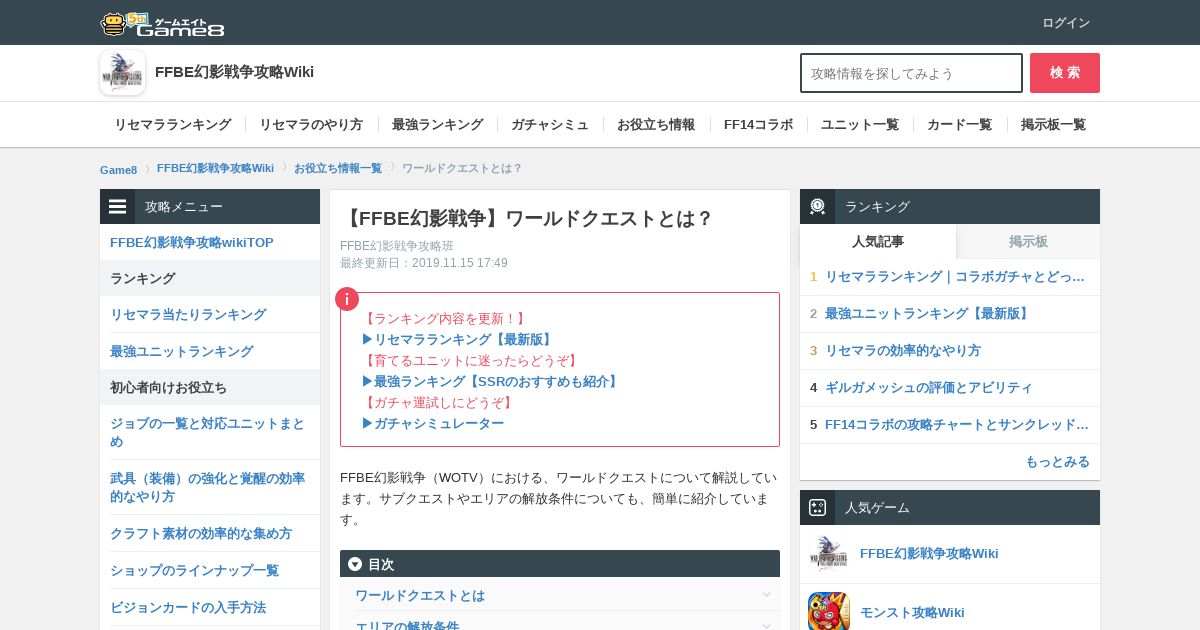
Task: Open FFBE幻影戦争攻略Wiki in 人気ゲーム list
Action: [929, 554]
